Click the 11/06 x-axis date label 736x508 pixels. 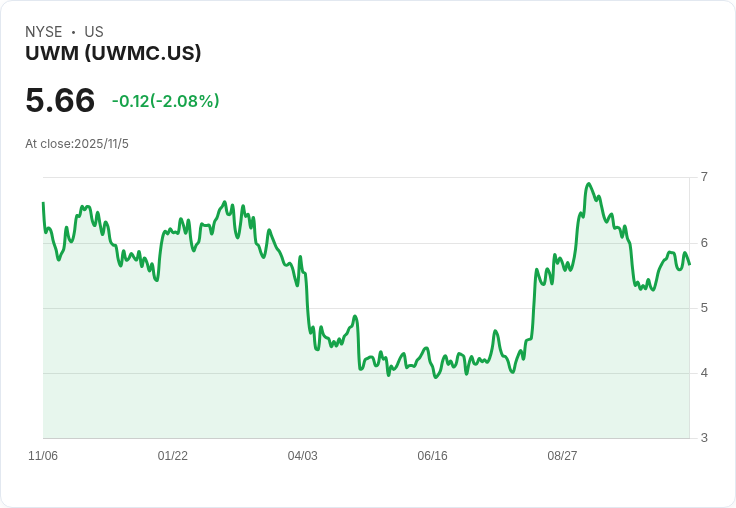43,456
